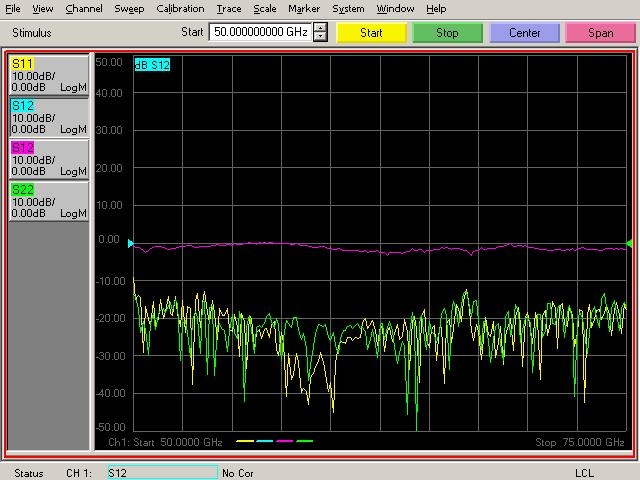The width and height of the screenshot is (640, 480).
Task: Increase Start frequency with up arrow
Action: coord(320,28)
